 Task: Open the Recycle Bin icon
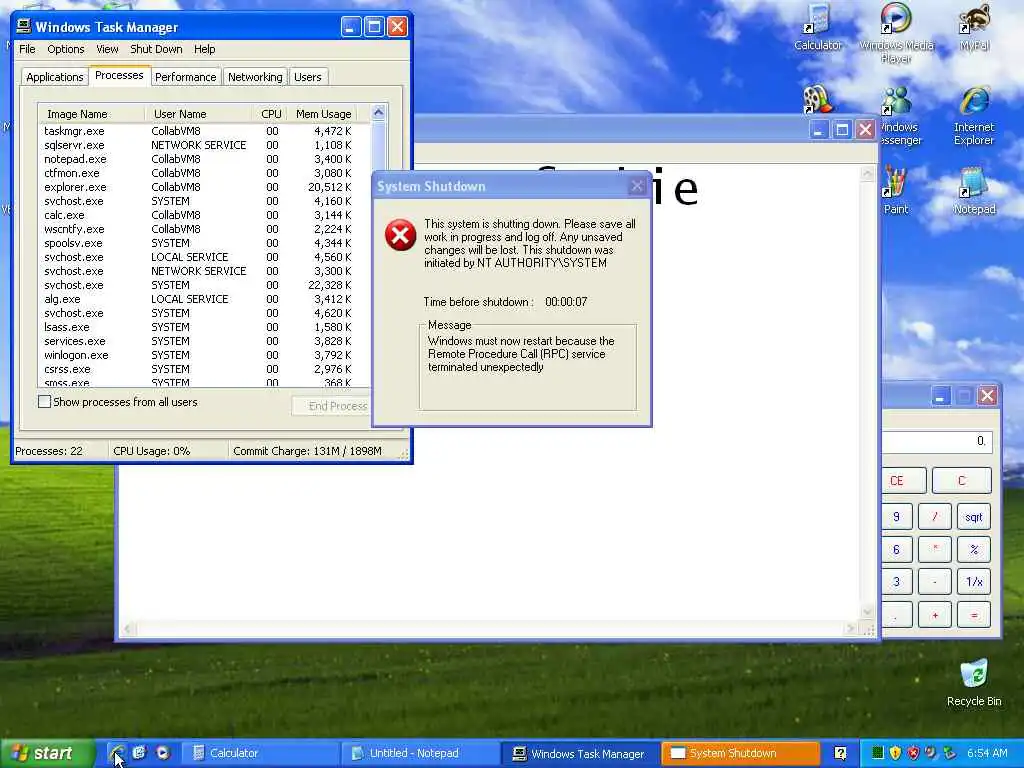tap(974, 682)
